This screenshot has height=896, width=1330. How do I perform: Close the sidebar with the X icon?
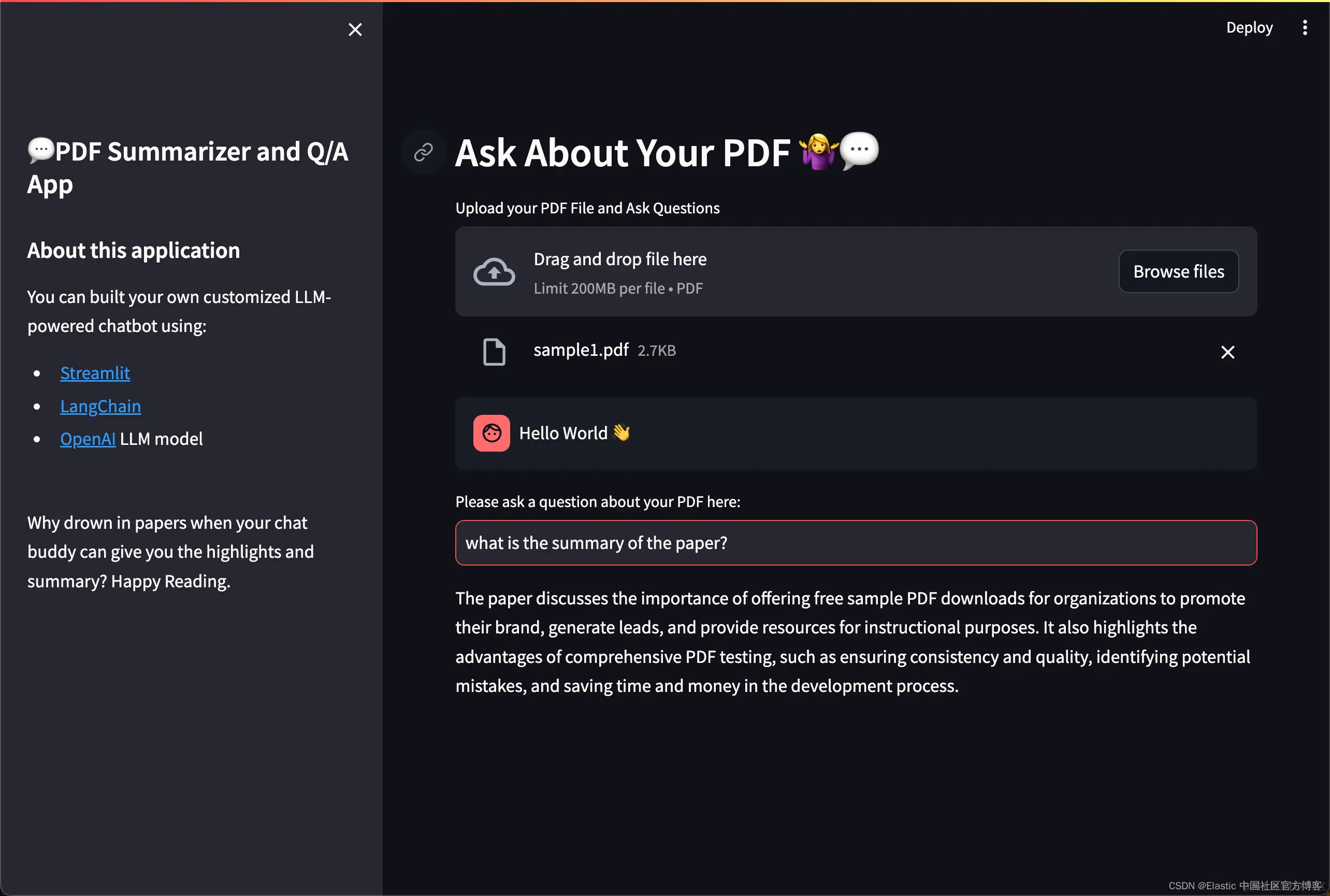click(355, 30)
